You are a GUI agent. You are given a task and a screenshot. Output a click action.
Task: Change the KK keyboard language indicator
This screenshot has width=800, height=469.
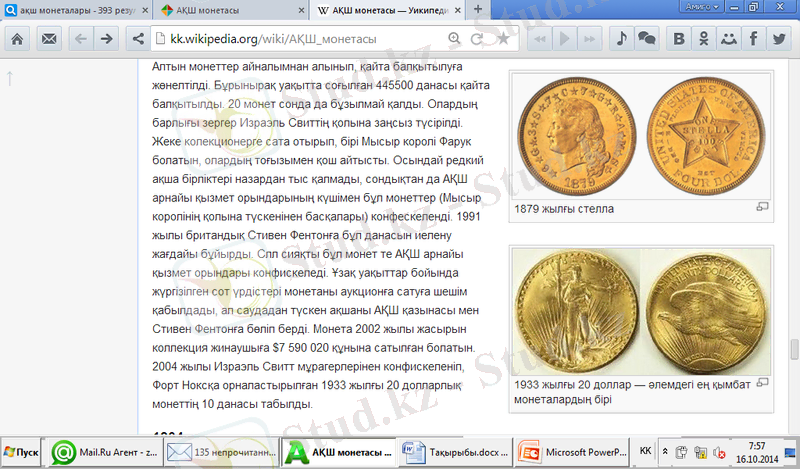coord(645,451)
